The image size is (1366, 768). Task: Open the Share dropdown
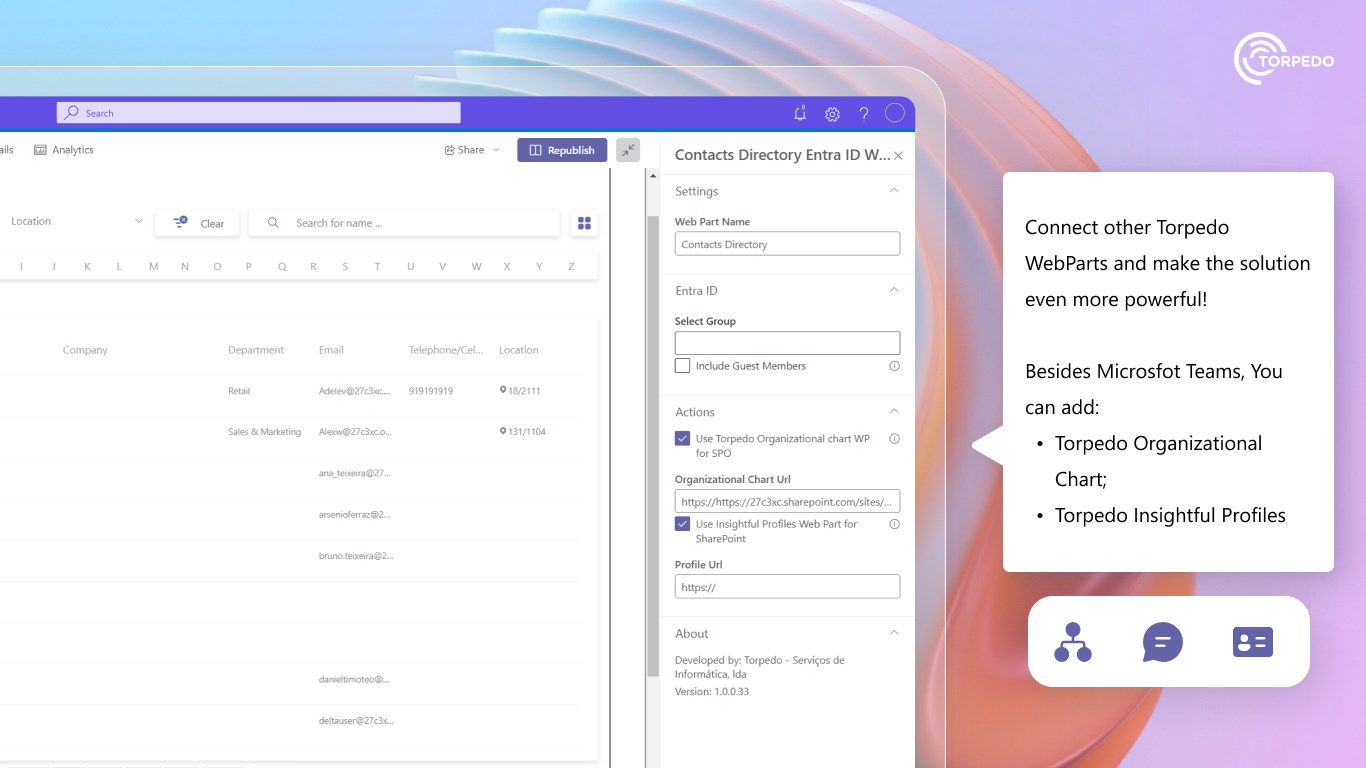pos(471,150)
